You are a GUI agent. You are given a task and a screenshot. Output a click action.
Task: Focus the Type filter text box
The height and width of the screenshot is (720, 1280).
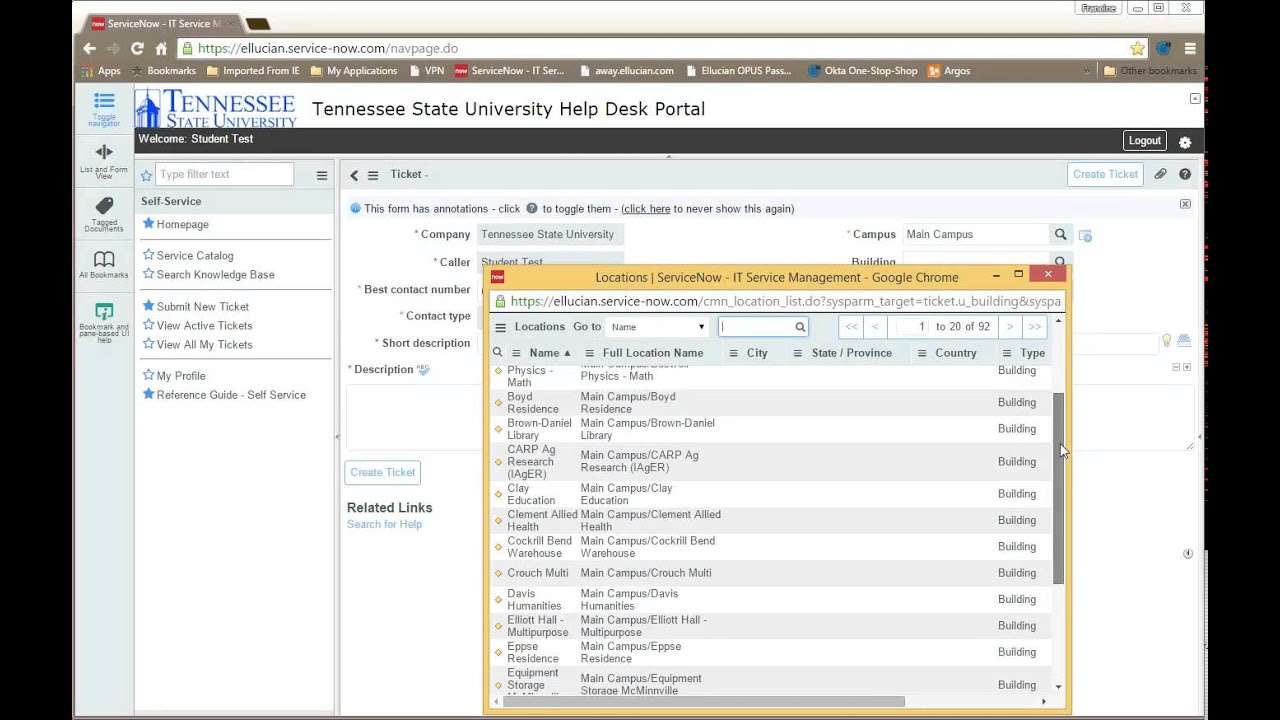[x=225, y=174]
